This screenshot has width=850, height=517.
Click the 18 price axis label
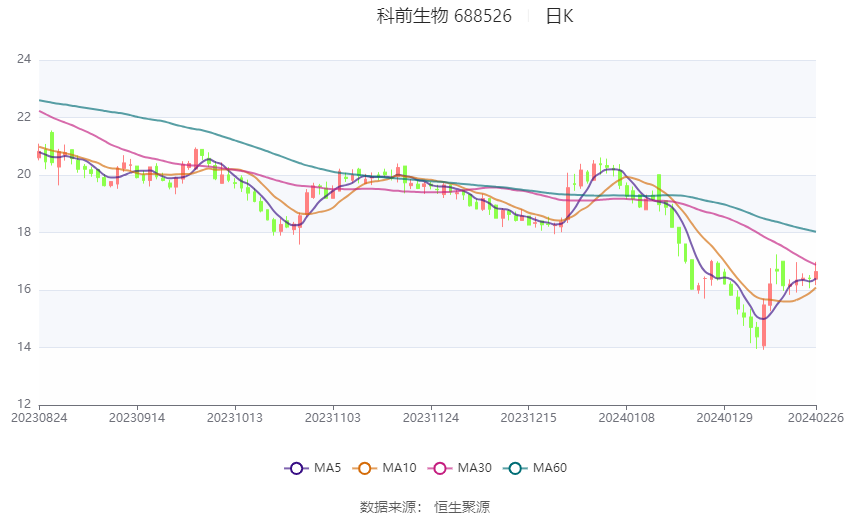[x=24, y=231]
